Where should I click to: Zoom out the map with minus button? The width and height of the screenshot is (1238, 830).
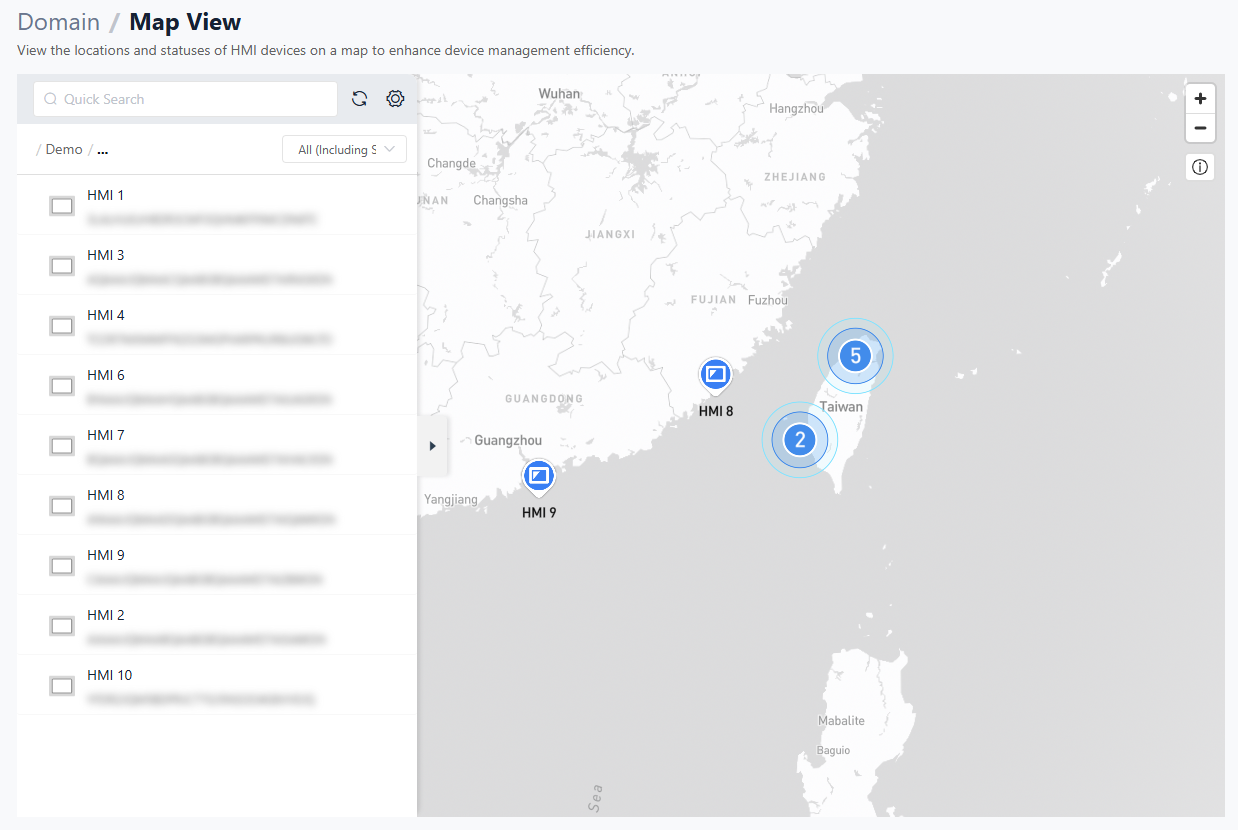coord(1200,129)
